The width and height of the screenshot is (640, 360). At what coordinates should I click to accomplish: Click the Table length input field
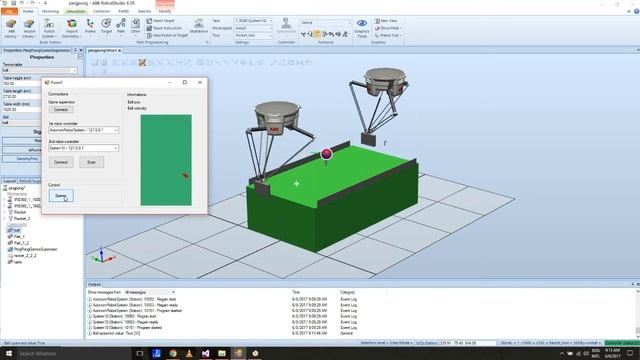[x=22, y=97]
